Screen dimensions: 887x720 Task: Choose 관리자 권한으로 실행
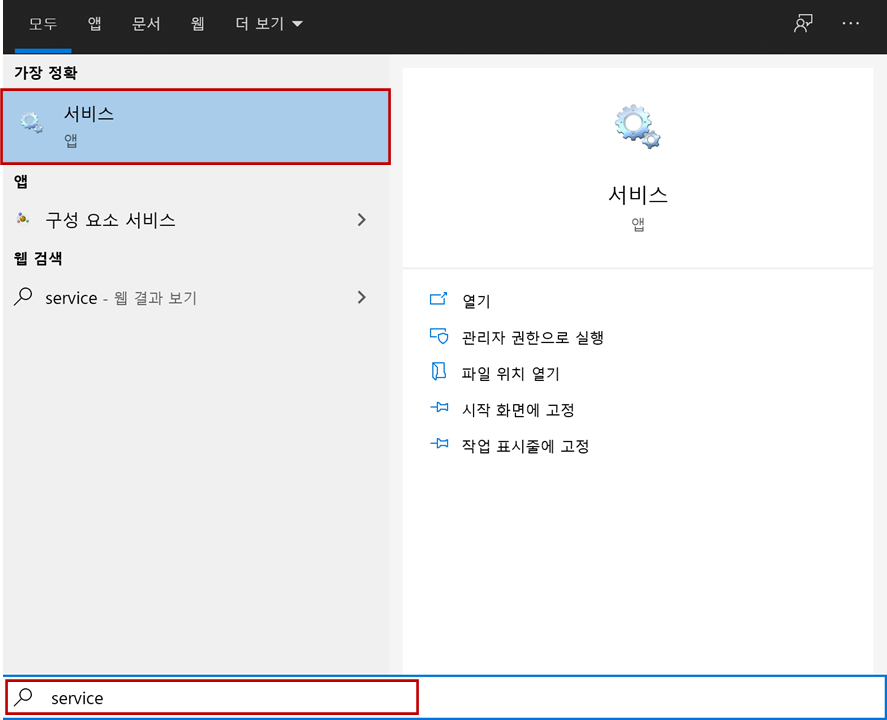tap(533, 338)
